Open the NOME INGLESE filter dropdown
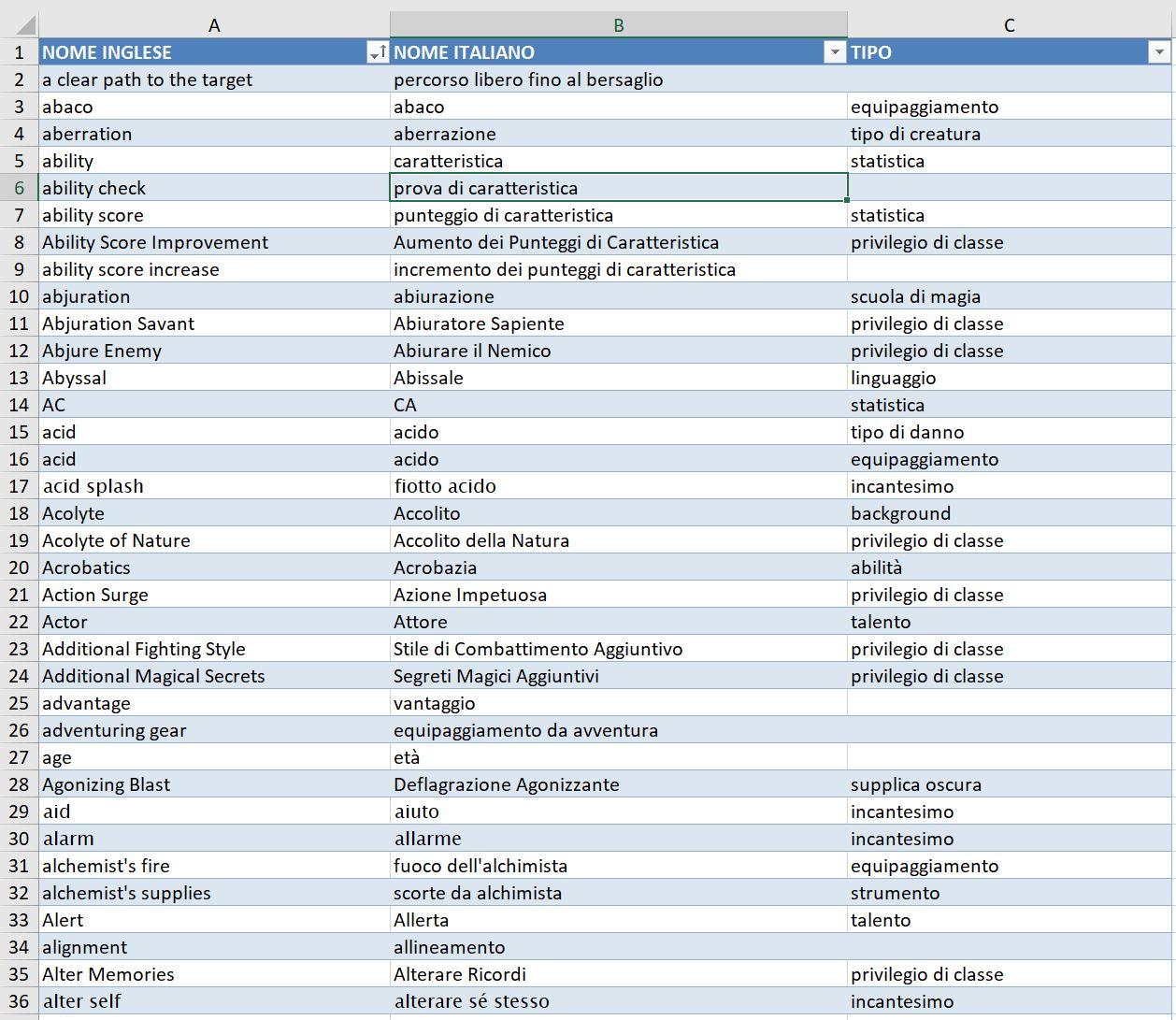This screenshot has width=1176, height=1020. (x=378, y=53)
